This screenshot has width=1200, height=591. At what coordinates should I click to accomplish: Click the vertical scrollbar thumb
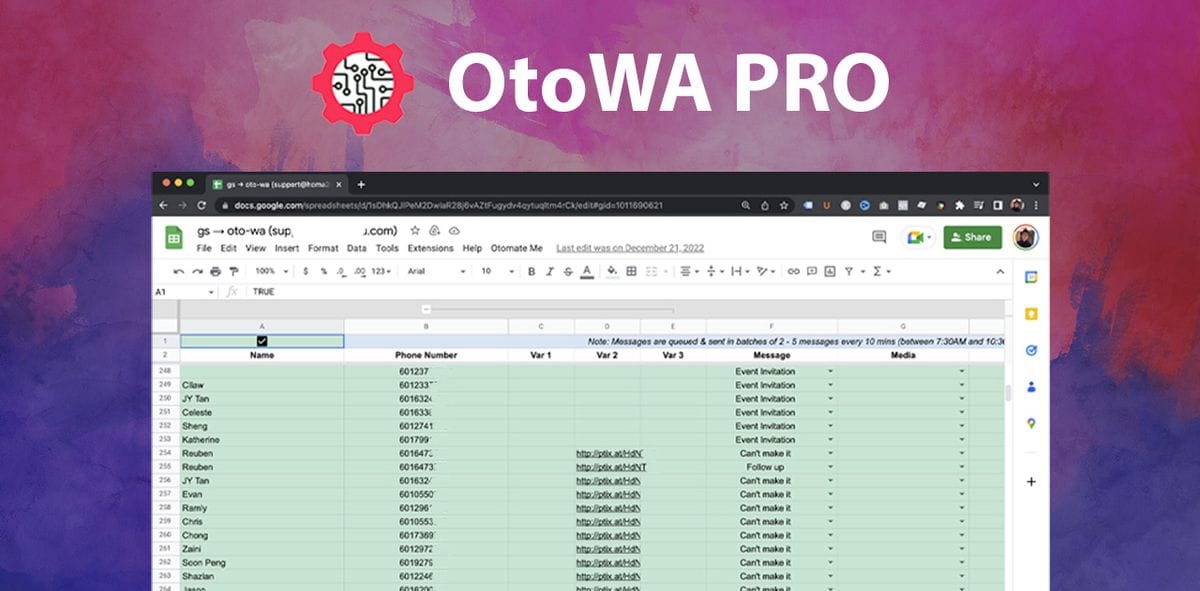click(x=1007, y=393)
